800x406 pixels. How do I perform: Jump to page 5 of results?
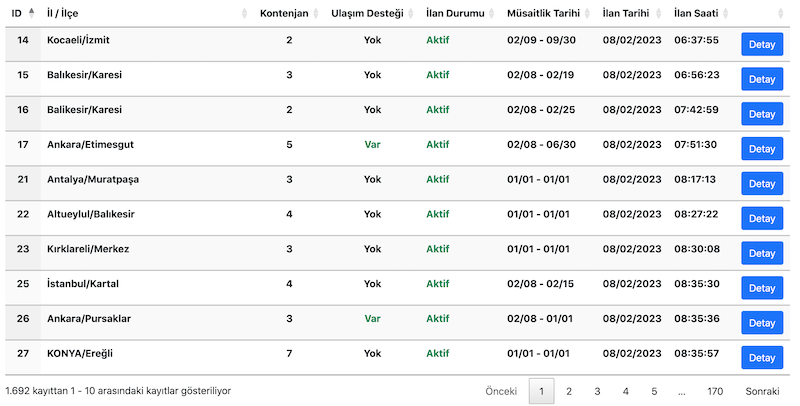pos(654,391)
